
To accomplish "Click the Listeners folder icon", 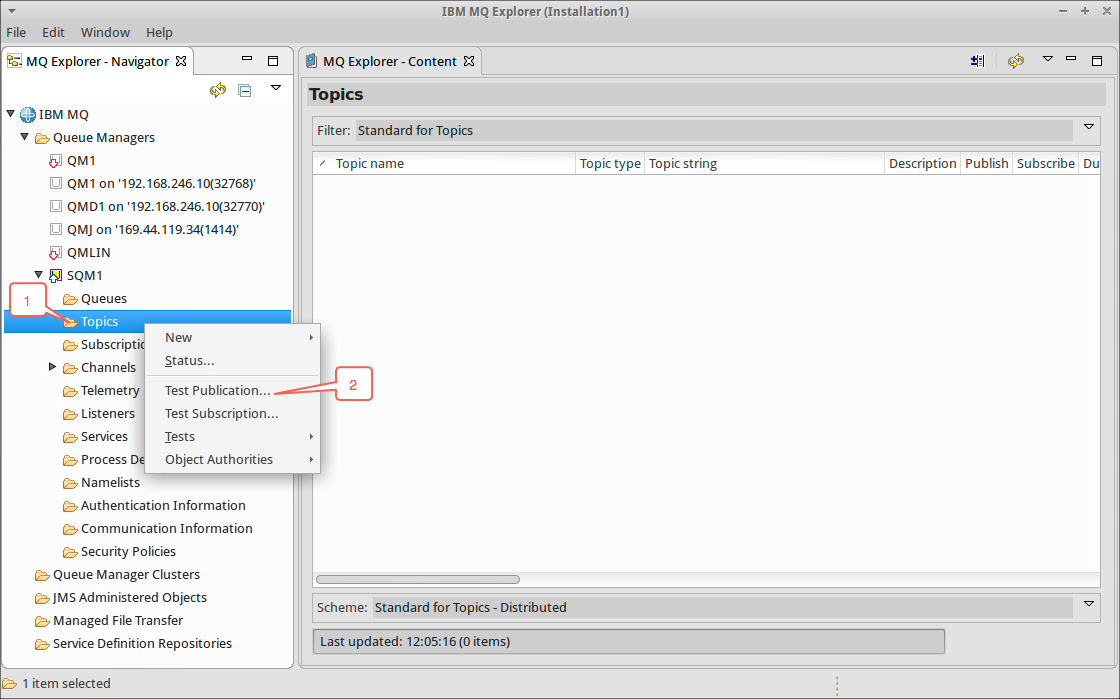I will point(70,414).
